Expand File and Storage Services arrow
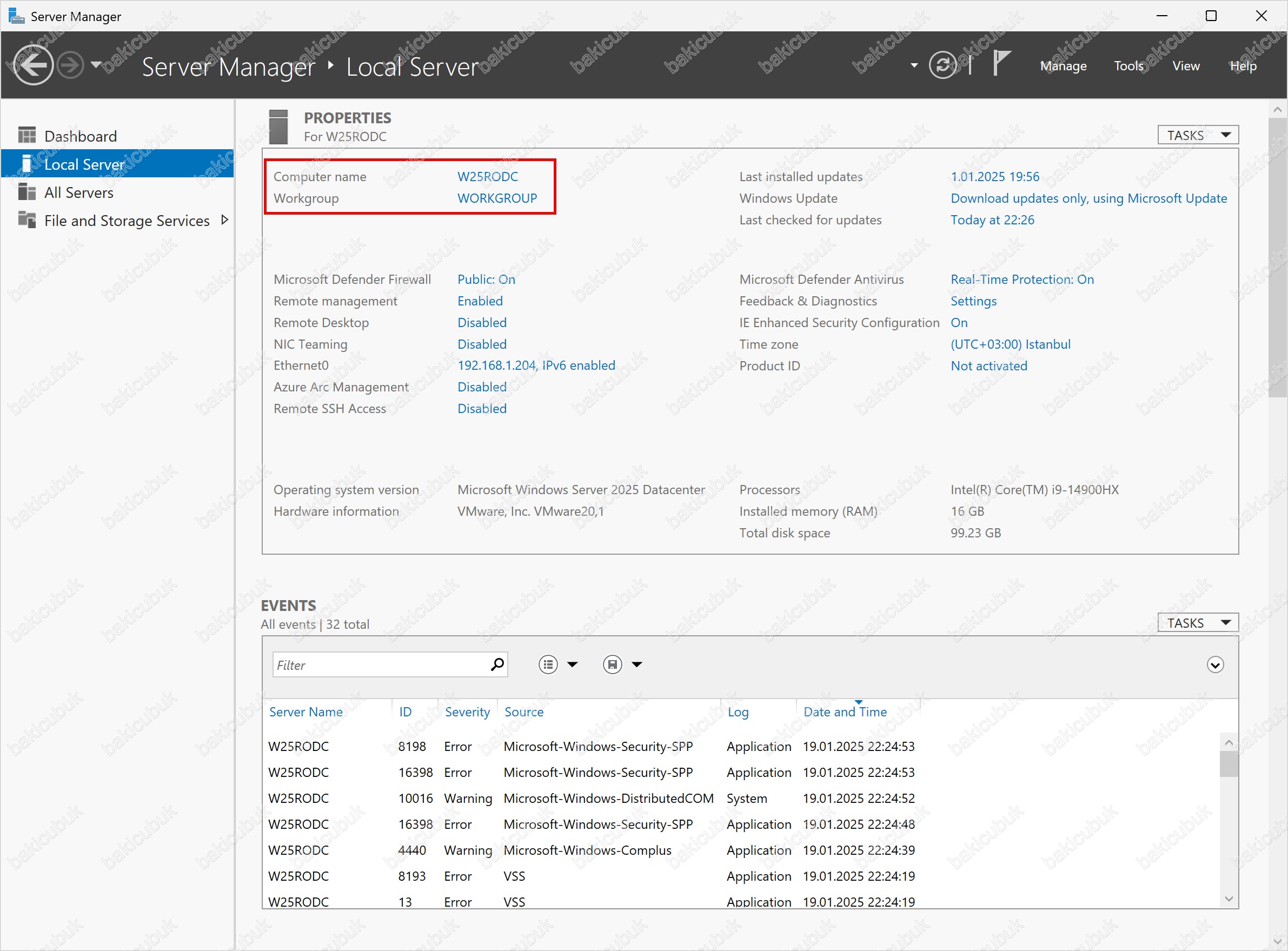Screen dimensions: 1288x951 pyautogui.click(x=224, y=220)
